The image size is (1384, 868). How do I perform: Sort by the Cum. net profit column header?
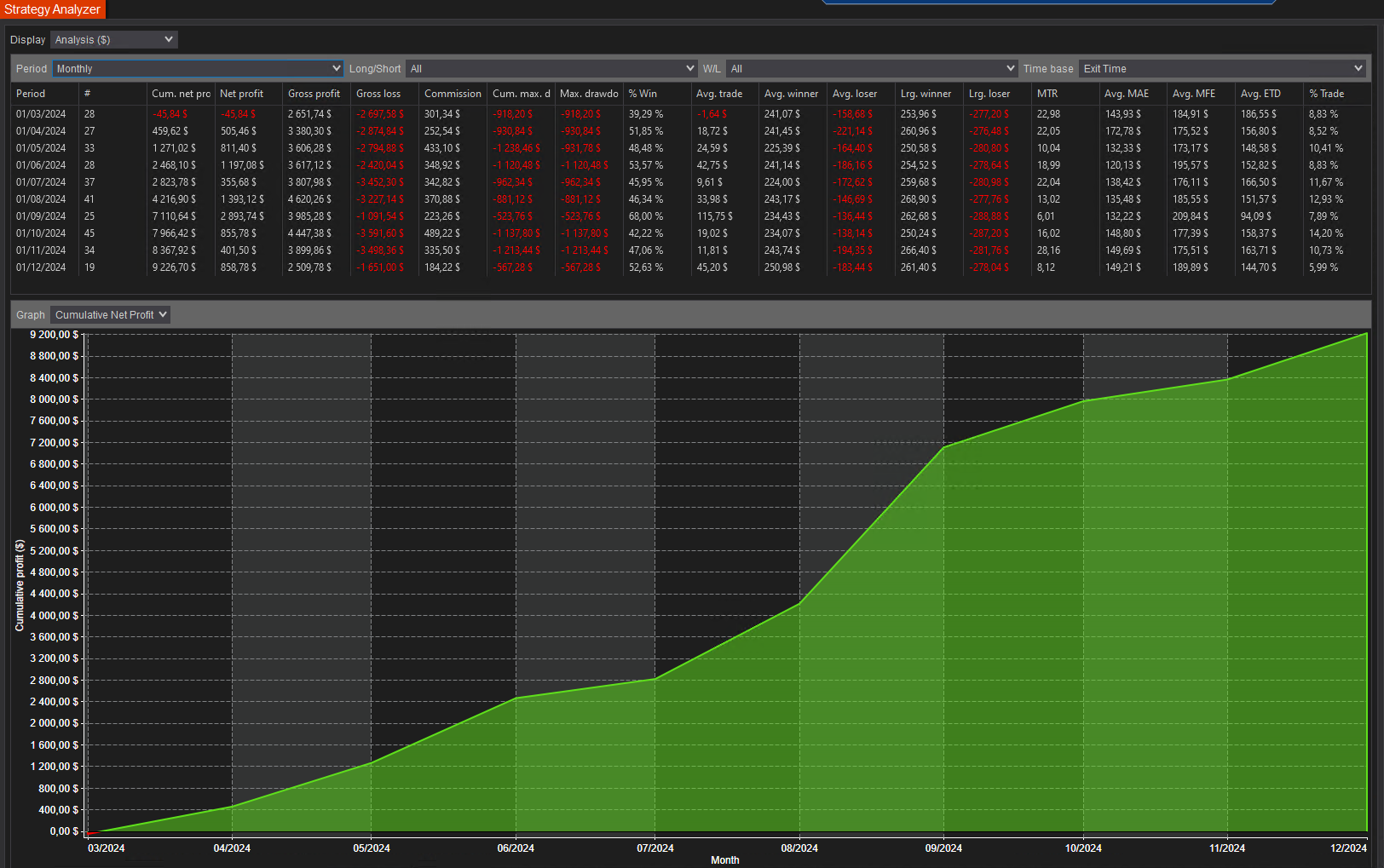point(181,94)
